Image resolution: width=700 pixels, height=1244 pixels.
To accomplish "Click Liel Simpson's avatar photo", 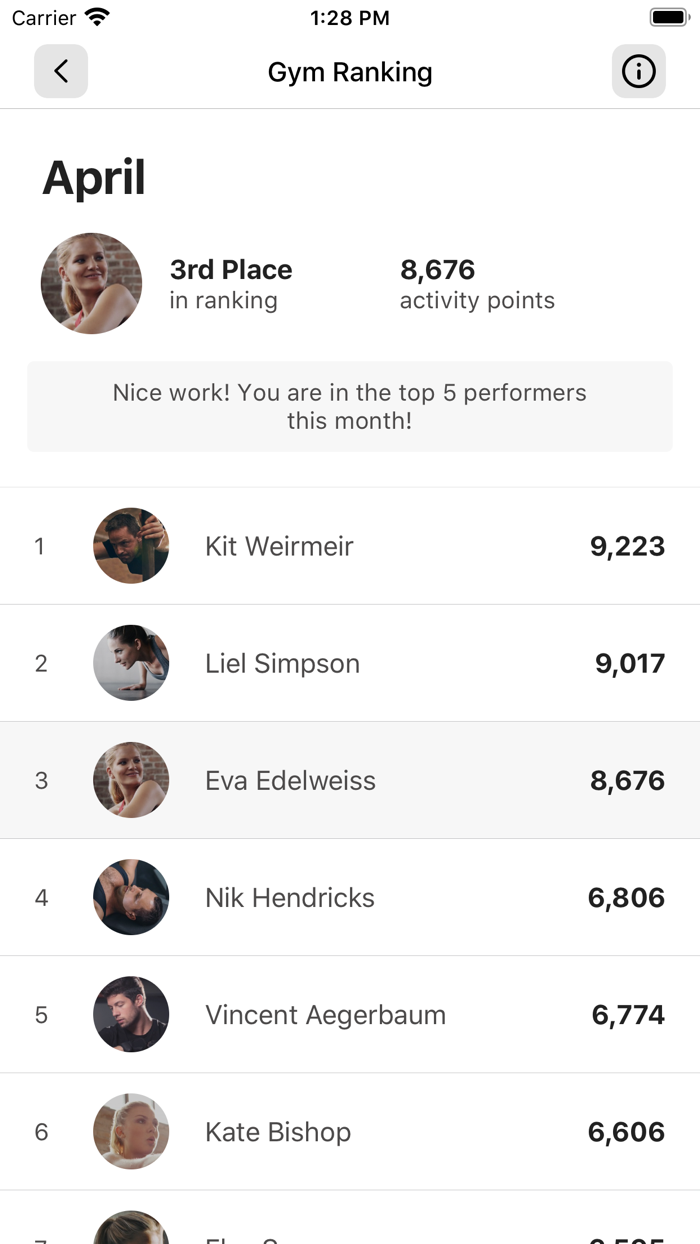I will [131, 663].
